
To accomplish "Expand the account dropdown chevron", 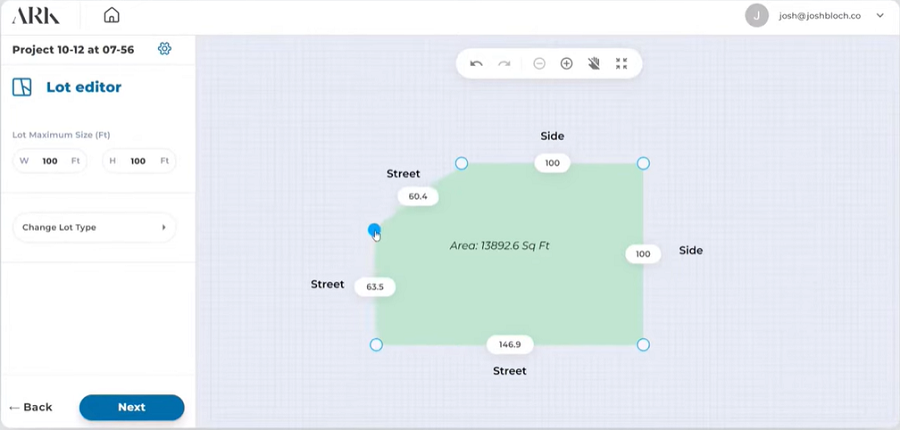I will coord(880,16).
